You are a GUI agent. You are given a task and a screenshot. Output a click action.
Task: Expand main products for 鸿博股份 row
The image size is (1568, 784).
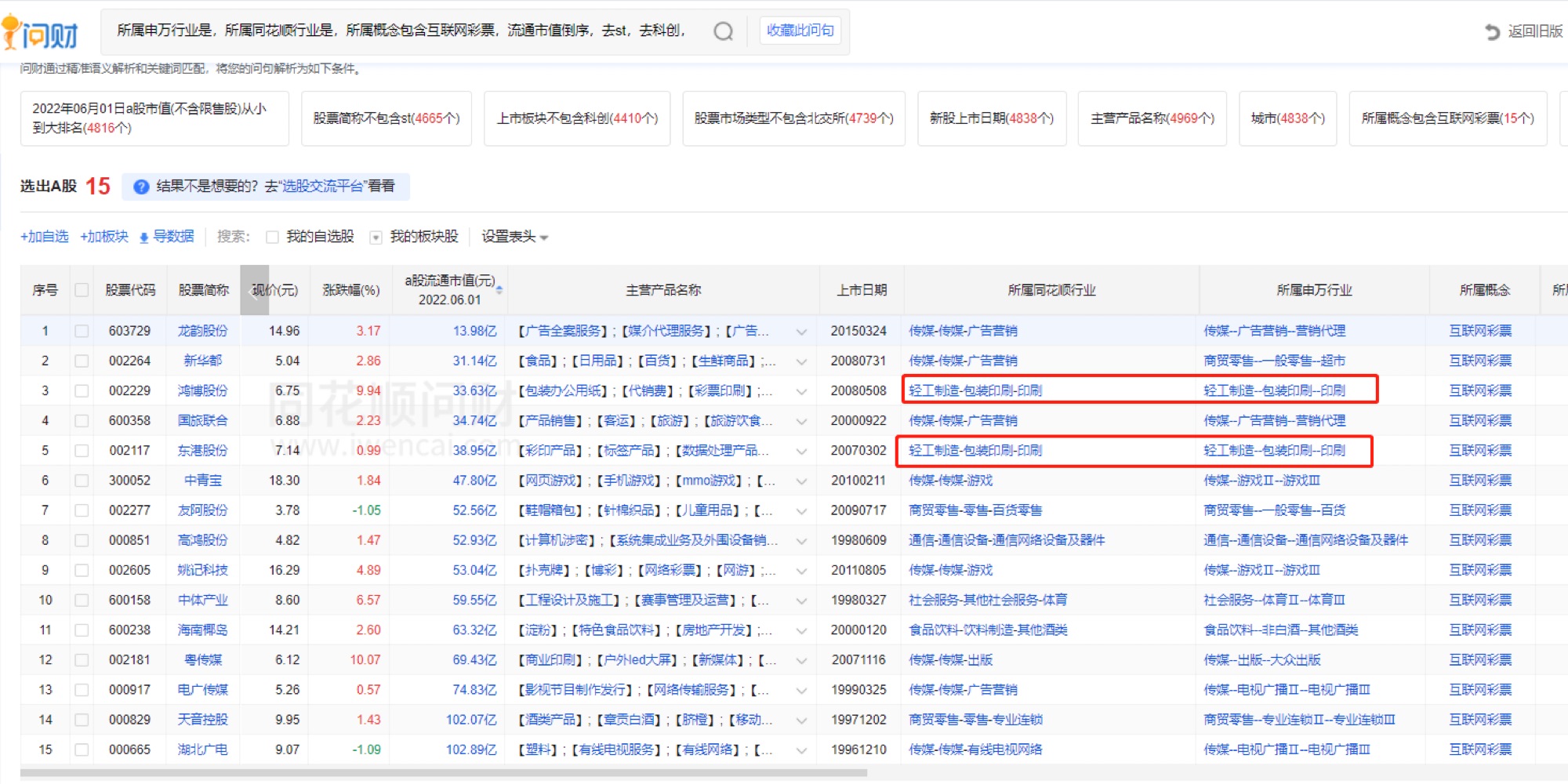click(801, 391)
